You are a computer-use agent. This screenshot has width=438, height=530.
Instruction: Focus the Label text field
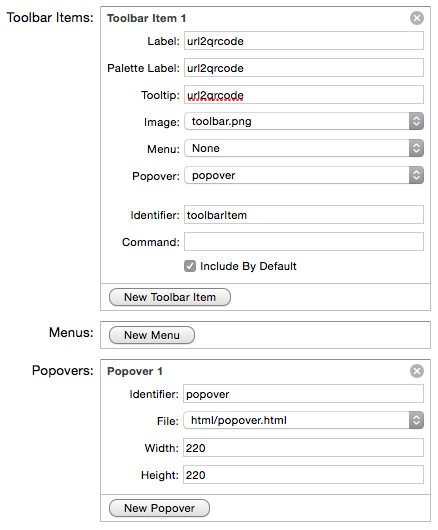[x=304, y=41]
